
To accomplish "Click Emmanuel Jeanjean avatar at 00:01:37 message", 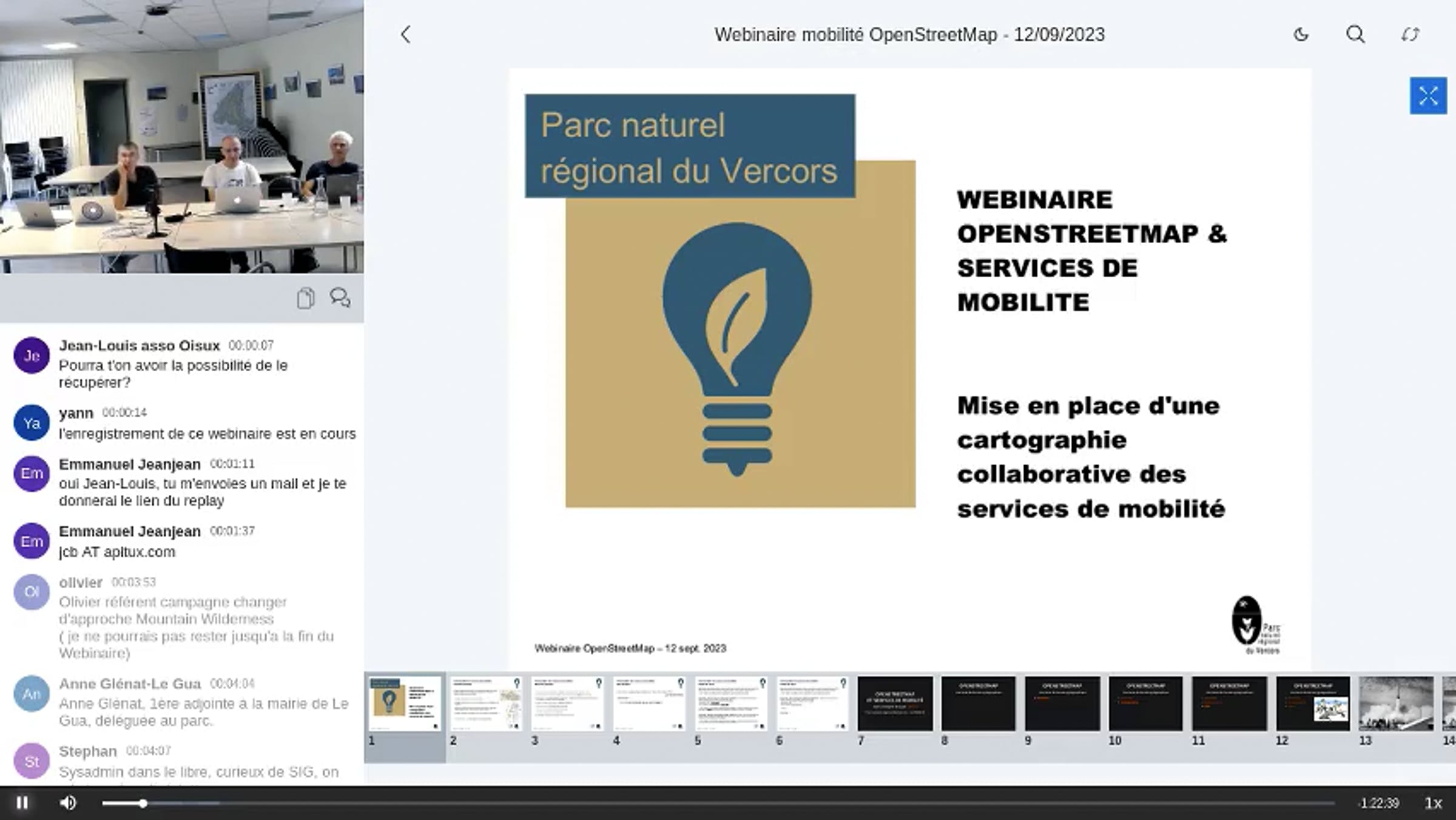I will click(32, 541).
